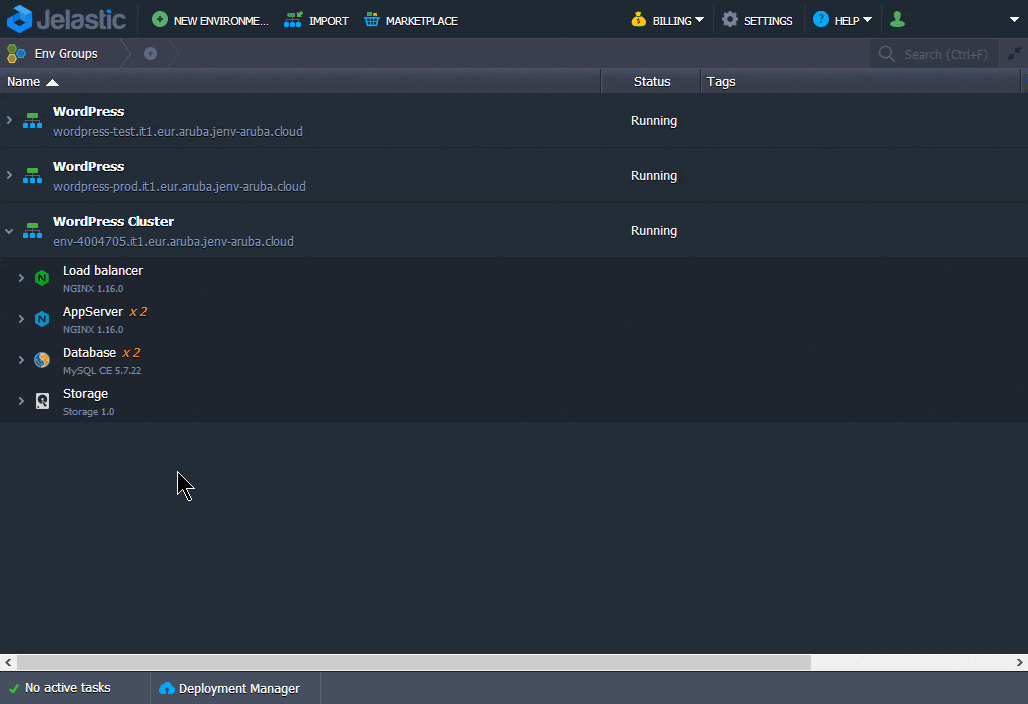Add a new env group with plus icon
Image resolution: width=1028 pixels, height=704 pixels.
(x=150, y=54)
